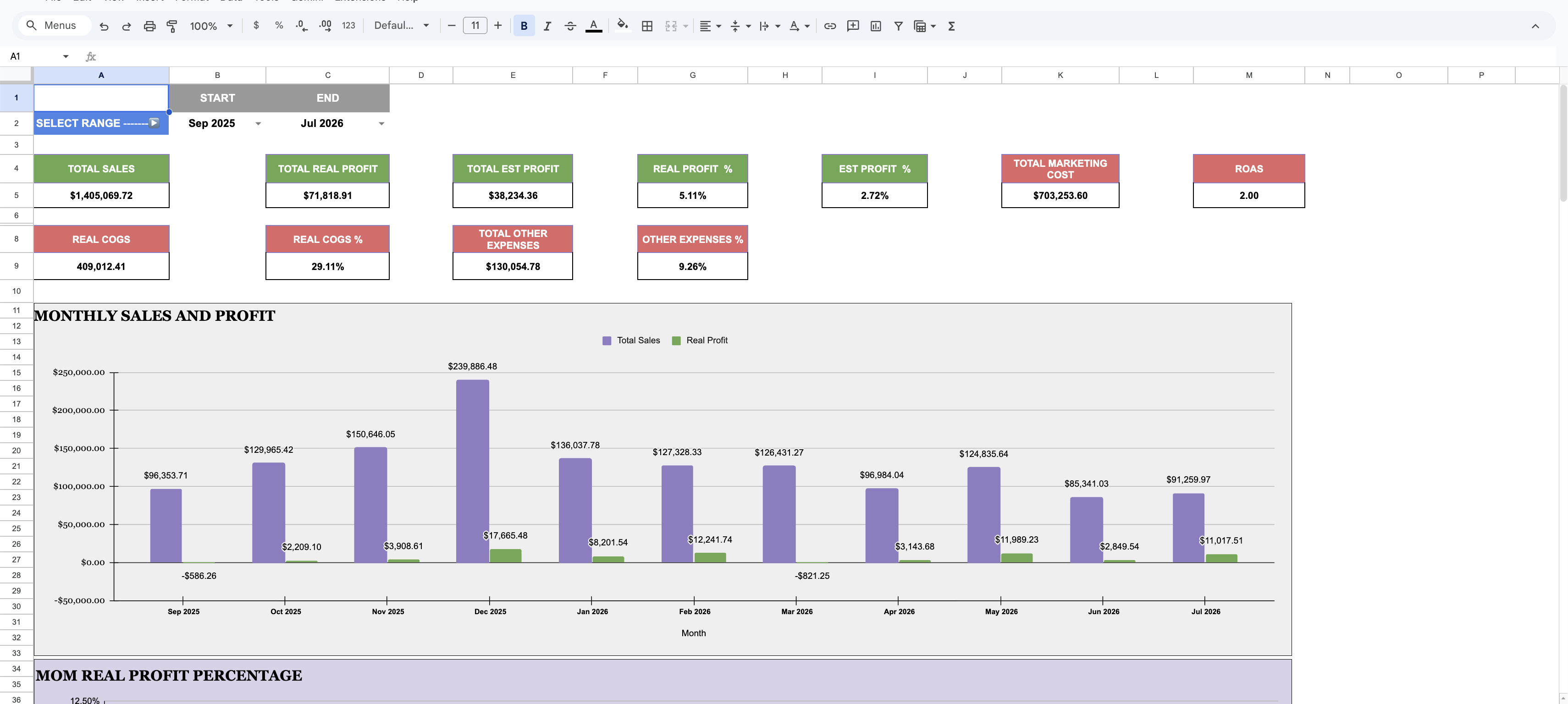The width and height of the screenshot is (1568, 704).
Task: Open text wrapping dropdown
Action: (769, 26)
